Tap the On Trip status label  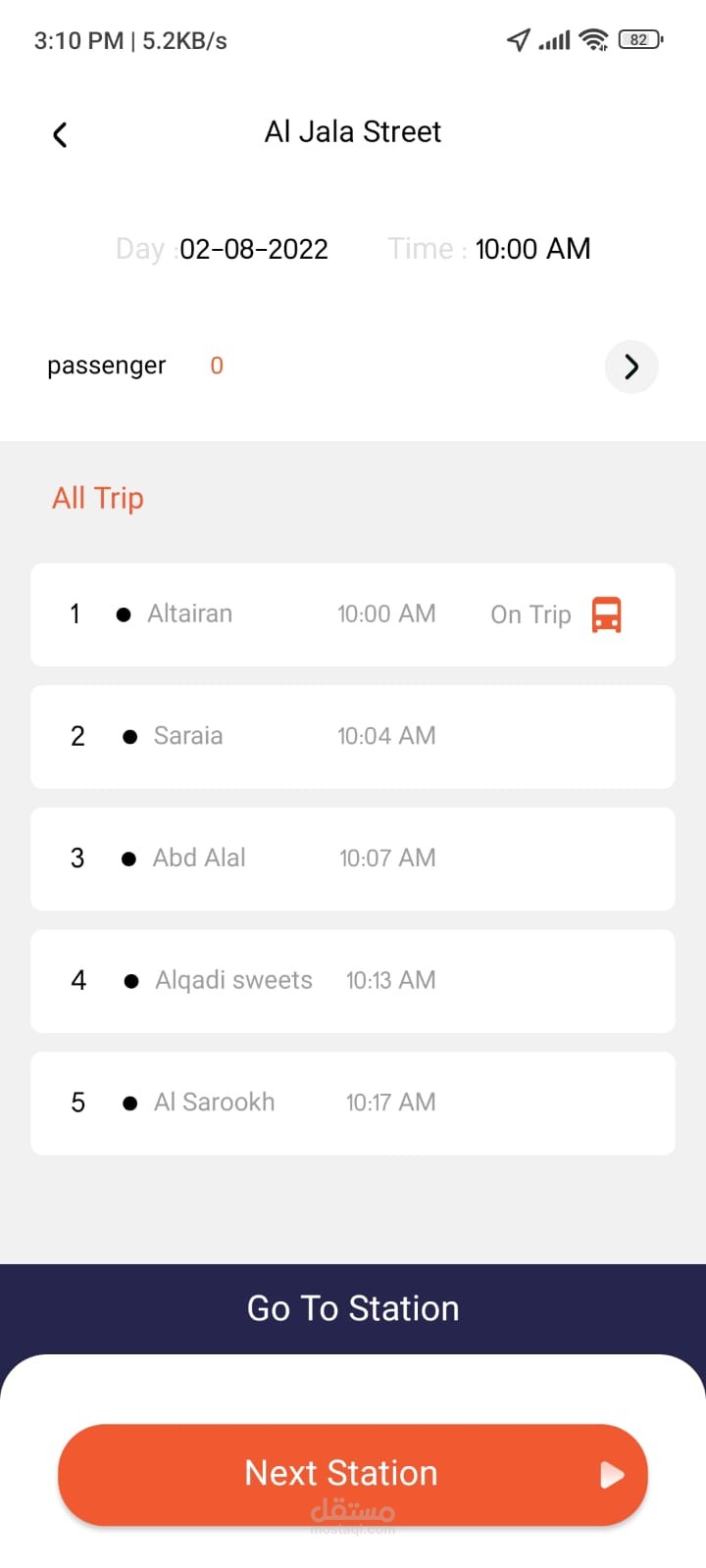[530, 614]
